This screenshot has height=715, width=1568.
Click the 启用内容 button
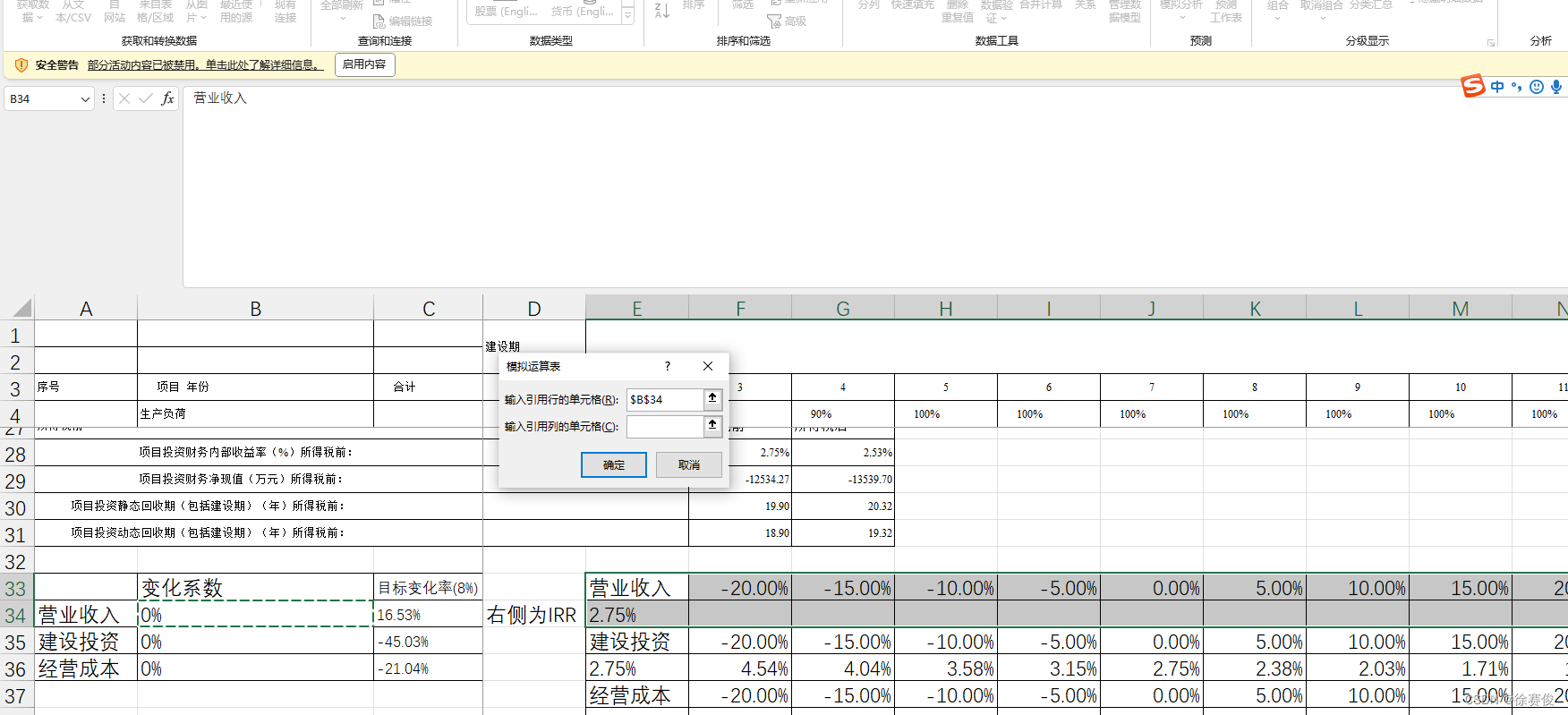coord(364,64)
